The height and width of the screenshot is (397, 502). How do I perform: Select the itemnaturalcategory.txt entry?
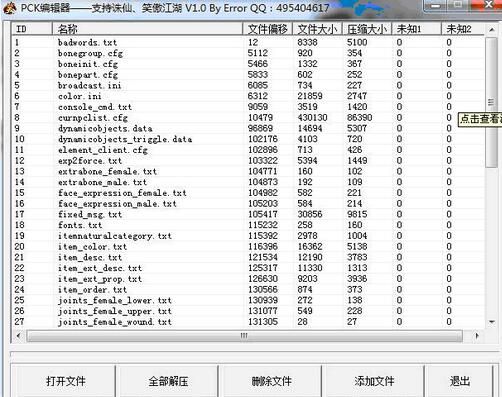[248, 236]
